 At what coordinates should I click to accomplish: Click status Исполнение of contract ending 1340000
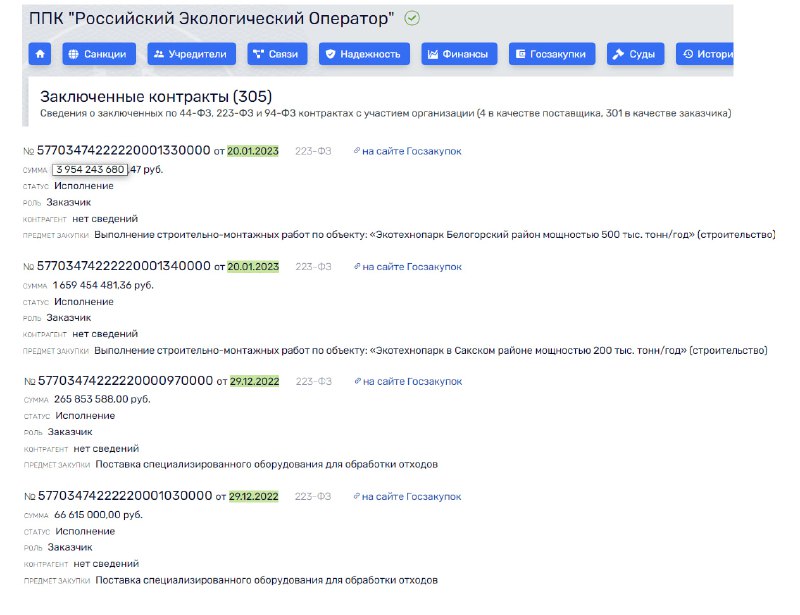click(84, 302)
